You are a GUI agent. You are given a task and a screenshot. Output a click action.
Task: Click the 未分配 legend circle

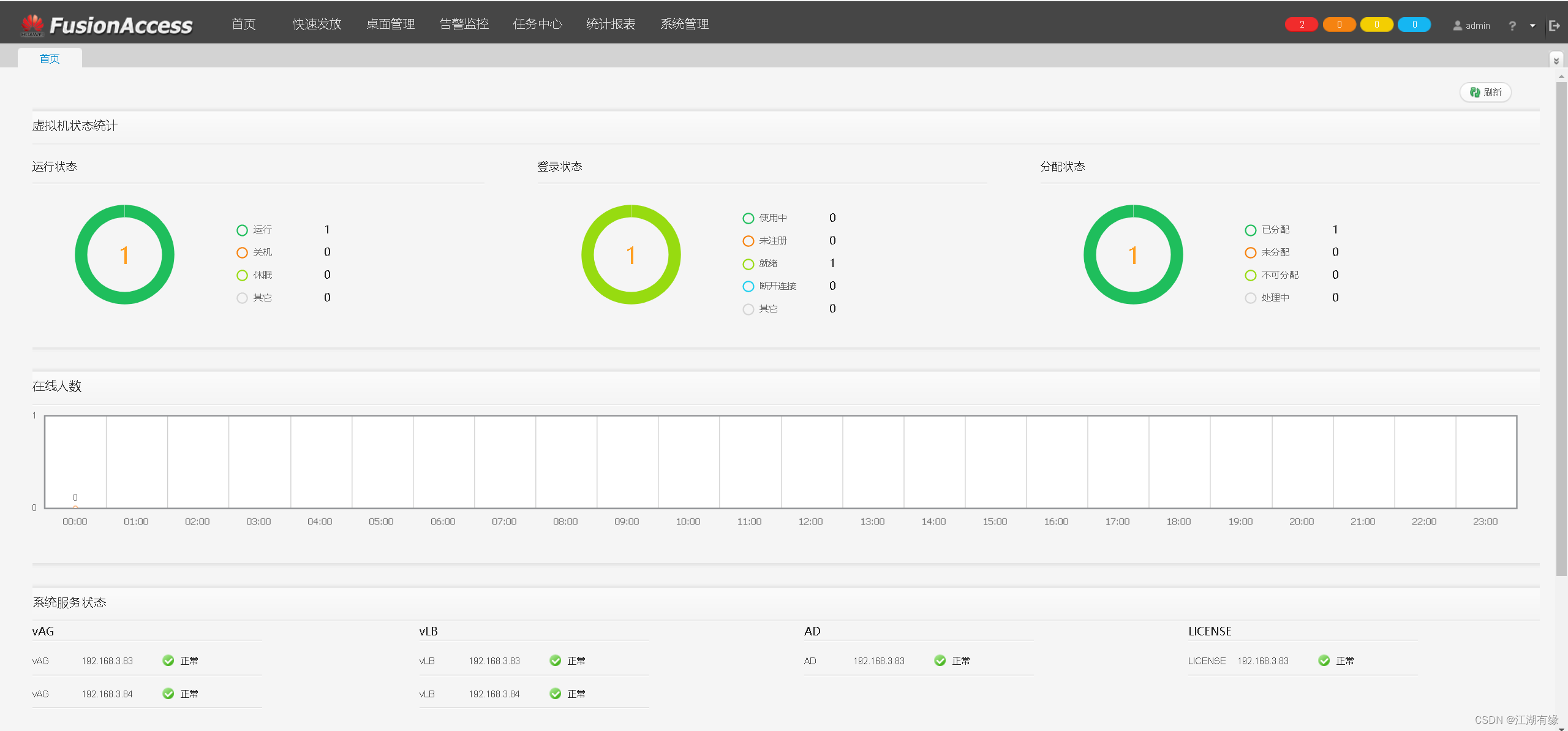click(1250, 252)
